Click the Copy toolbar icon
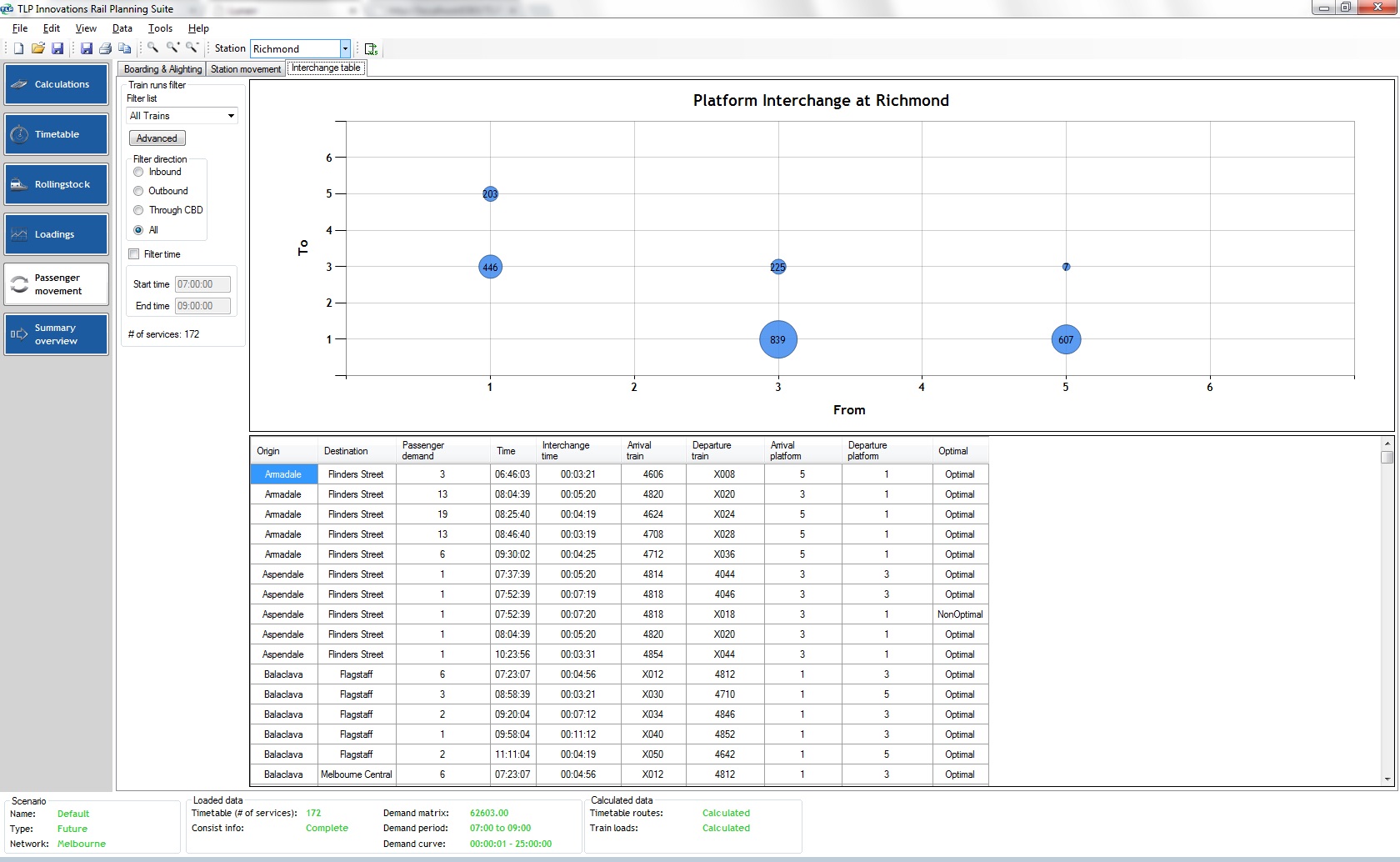 (125, 48)
